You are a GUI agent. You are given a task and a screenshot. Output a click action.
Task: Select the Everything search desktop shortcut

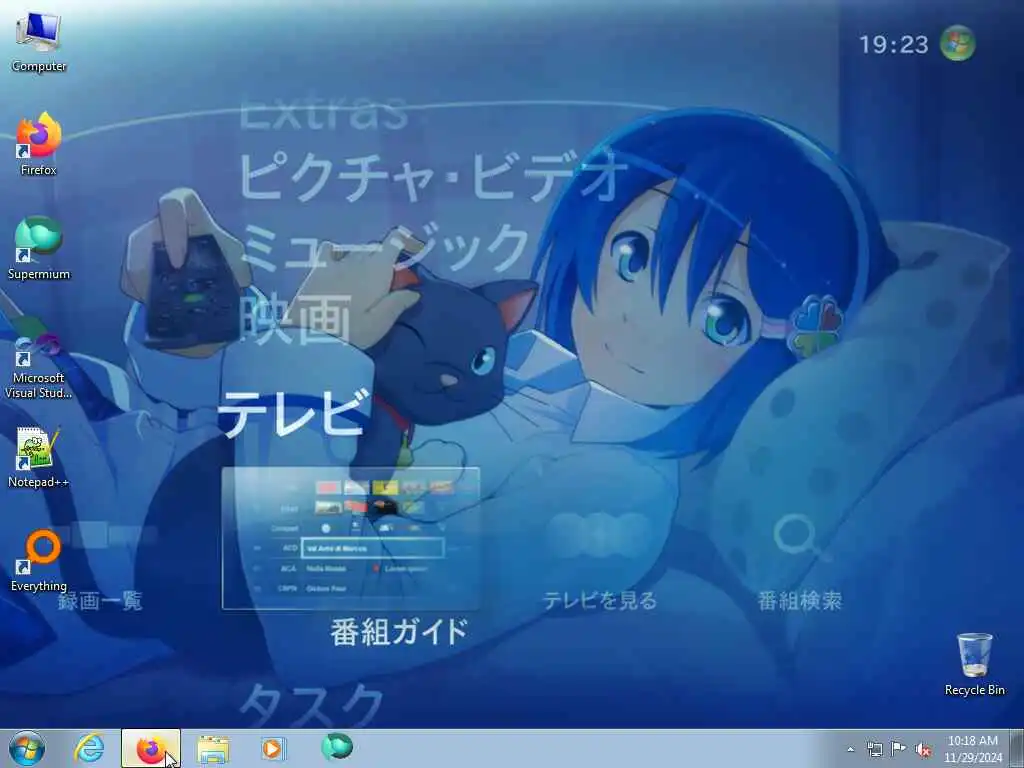pyautogui.click(x=39, y=560)
